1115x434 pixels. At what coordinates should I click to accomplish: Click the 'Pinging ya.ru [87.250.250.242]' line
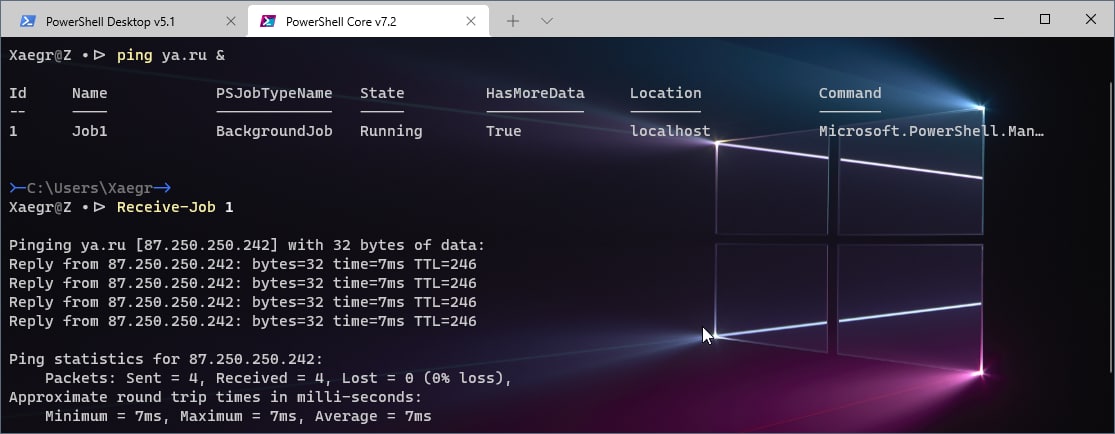coord(247,245)
